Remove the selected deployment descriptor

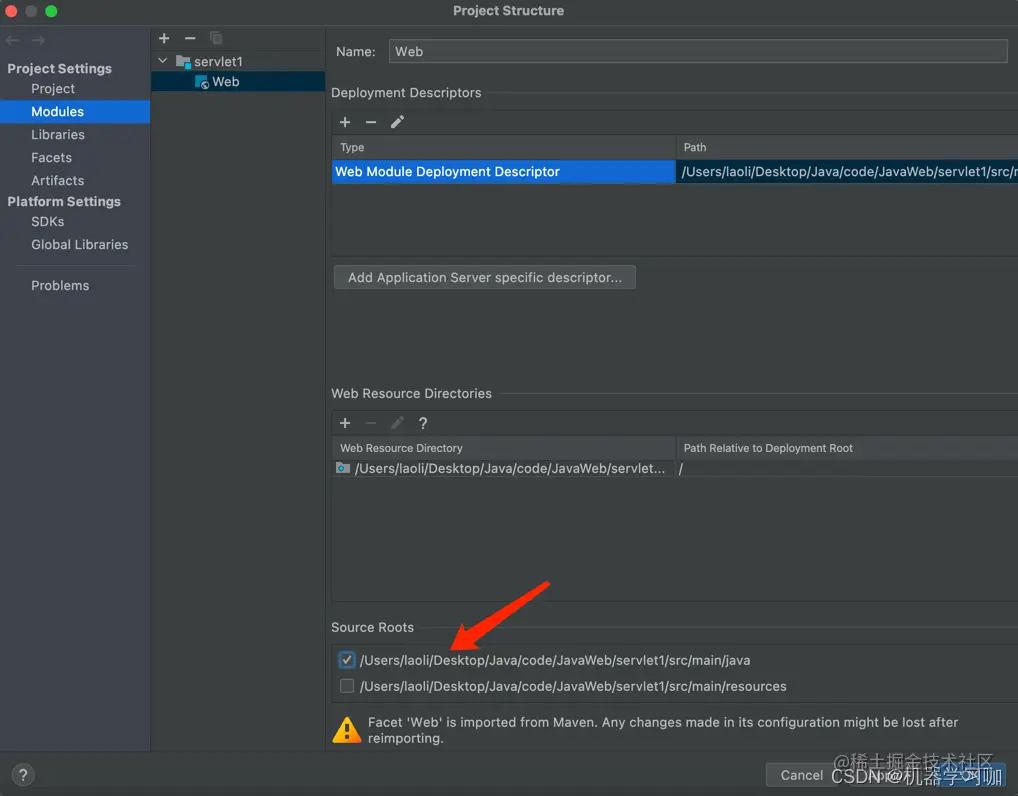[371, 122]
